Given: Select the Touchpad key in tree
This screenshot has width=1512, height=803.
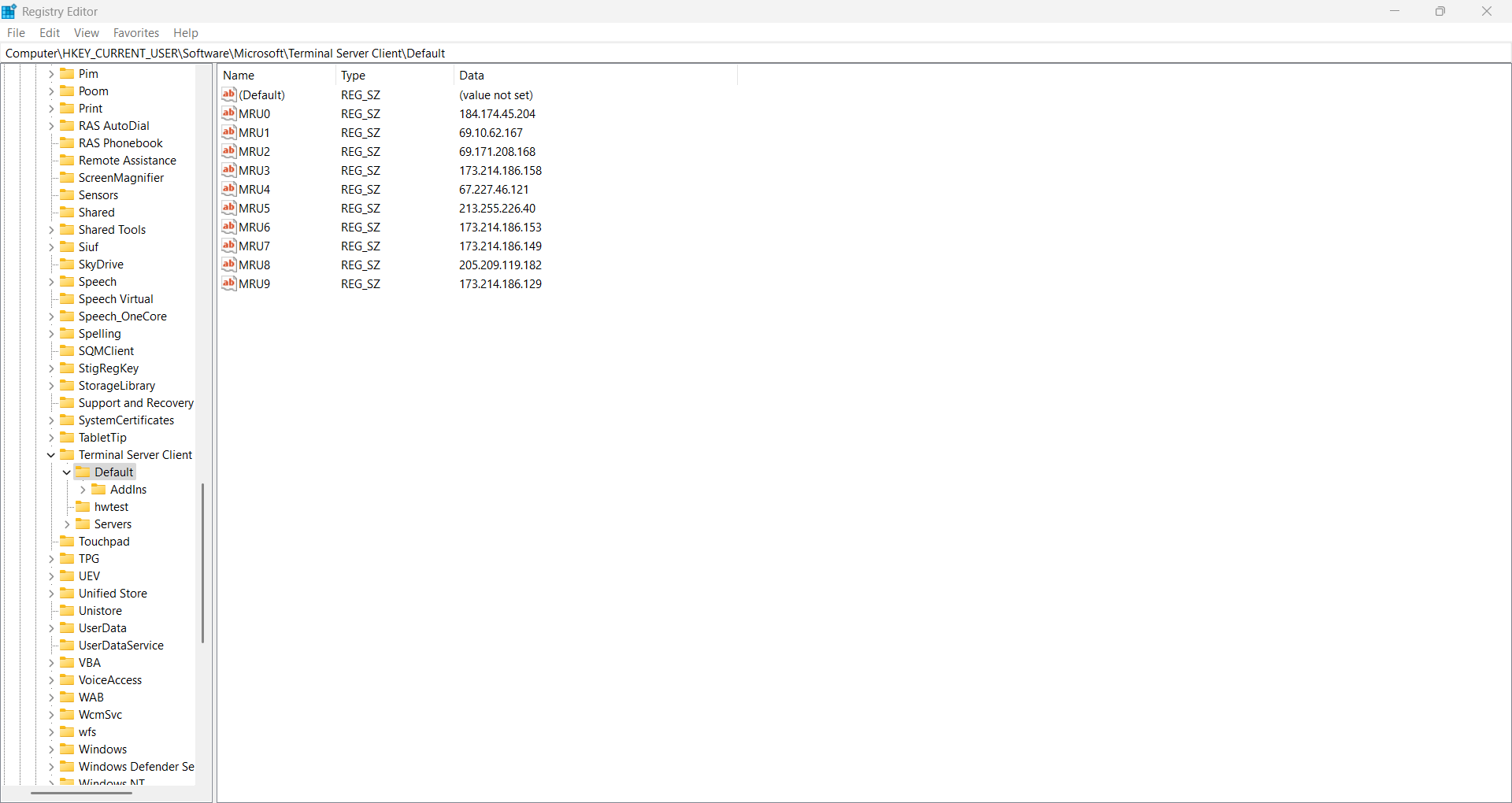Looking at the screenshot, I should coord(104,542).
